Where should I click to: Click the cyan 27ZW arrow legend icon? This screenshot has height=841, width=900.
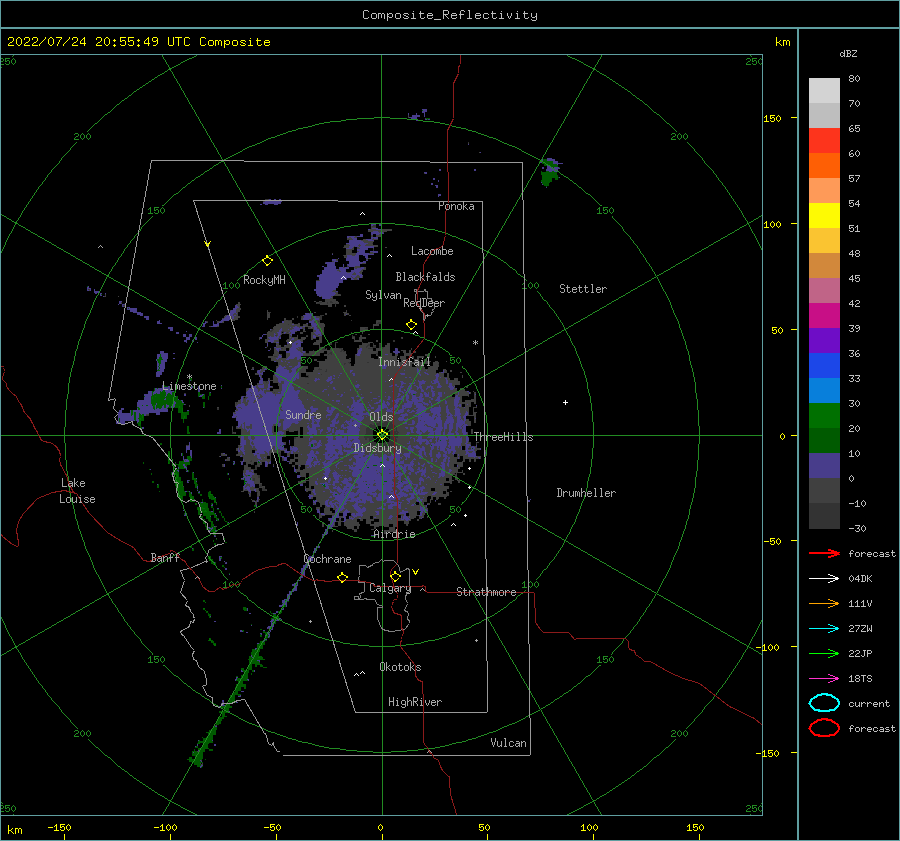pos(824,629)
